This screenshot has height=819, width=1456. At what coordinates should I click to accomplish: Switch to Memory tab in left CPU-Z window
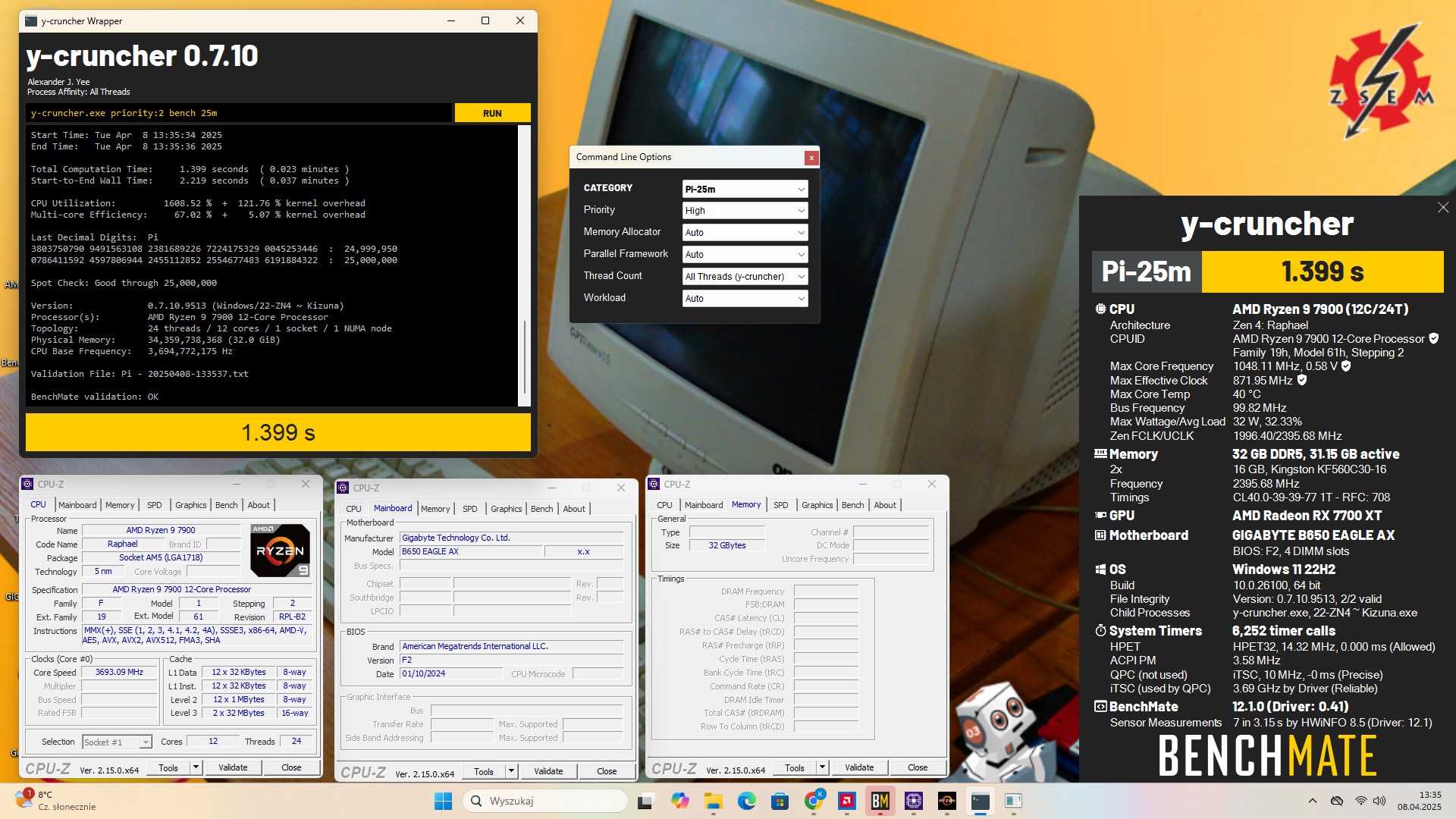pyautogui.click(x=120, y=505)
